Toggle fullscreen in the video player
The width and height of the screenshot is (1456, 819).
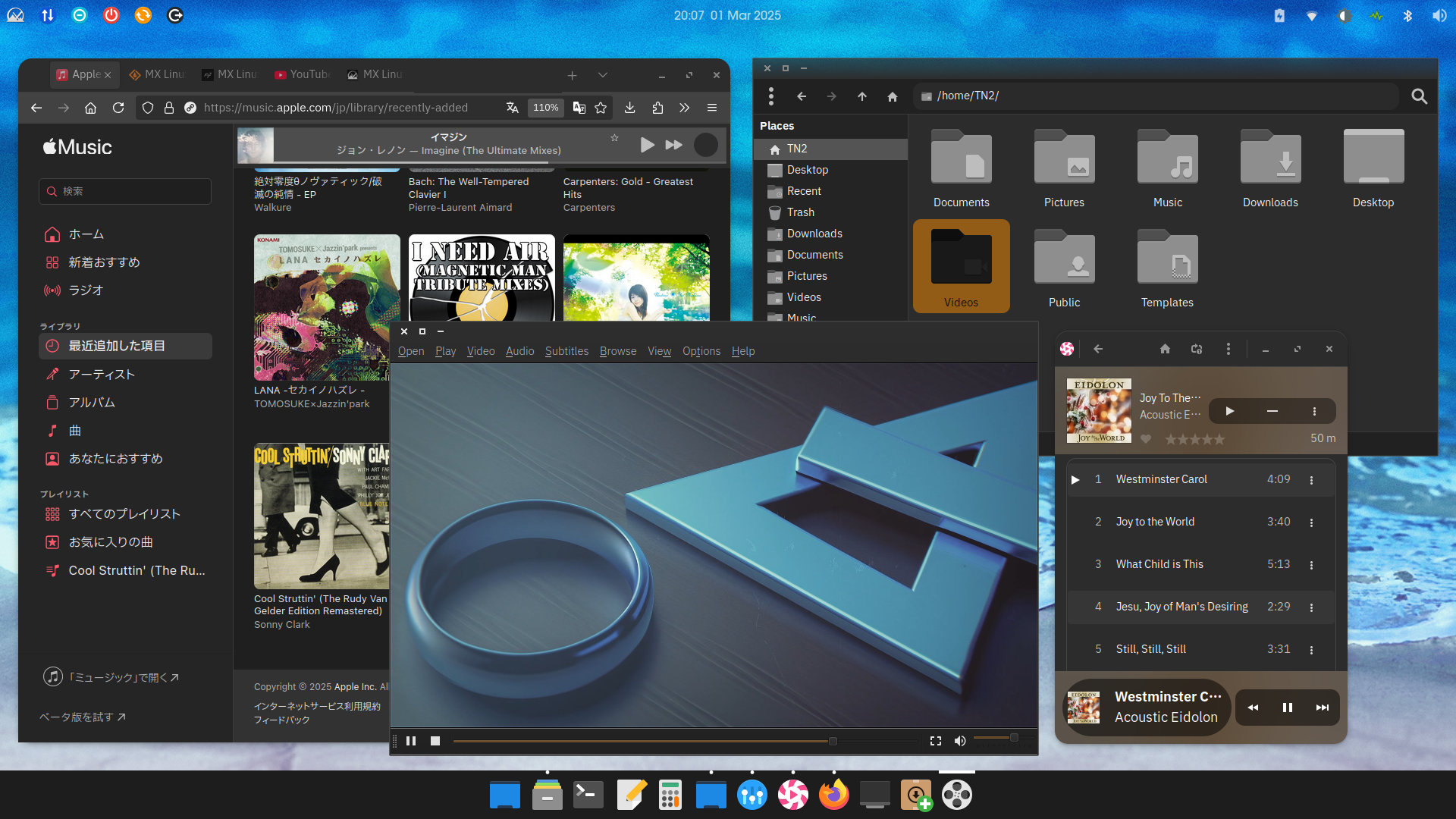(x=935, y=741)
